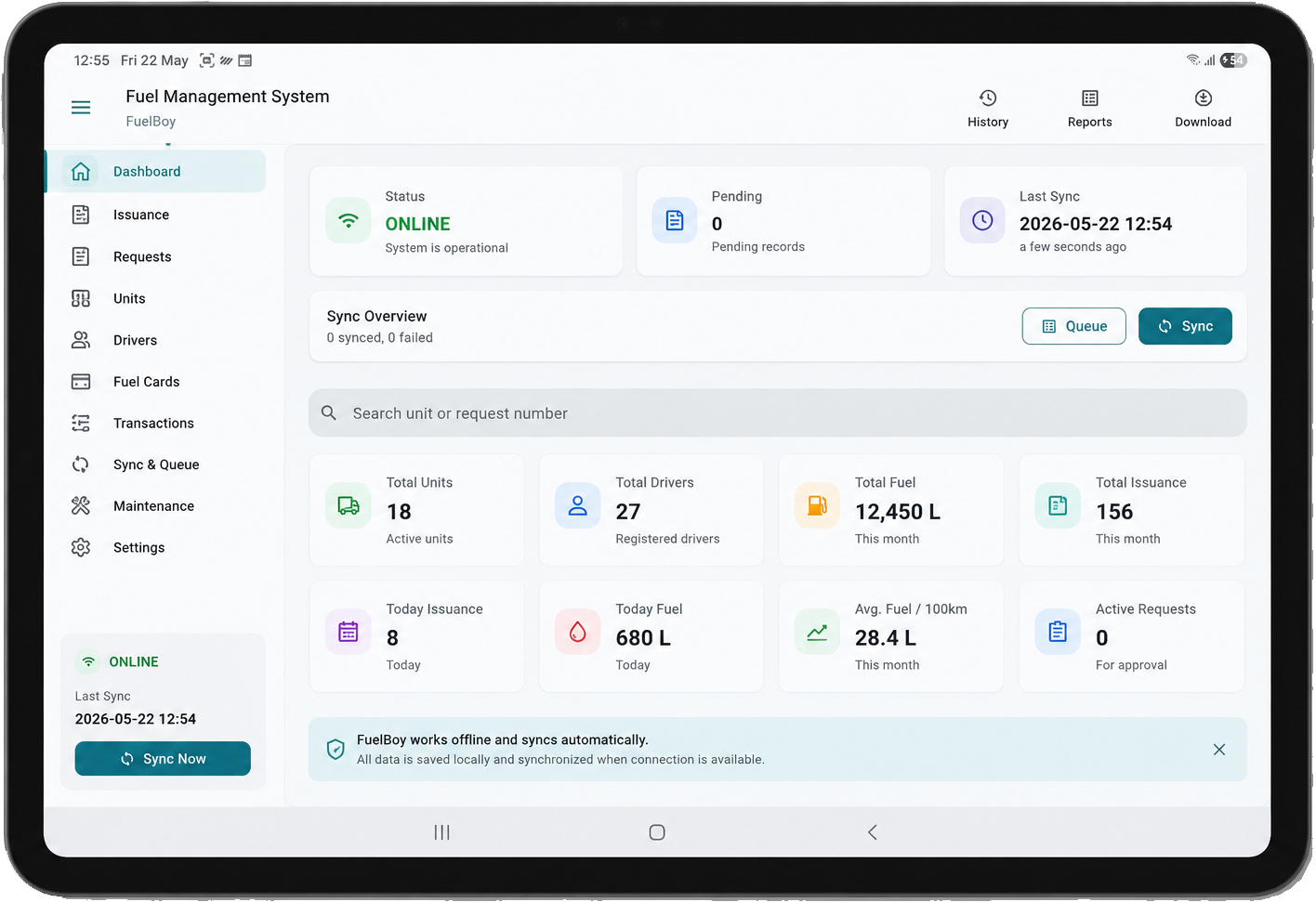Click the Sync Now button

tap(163, 759)
